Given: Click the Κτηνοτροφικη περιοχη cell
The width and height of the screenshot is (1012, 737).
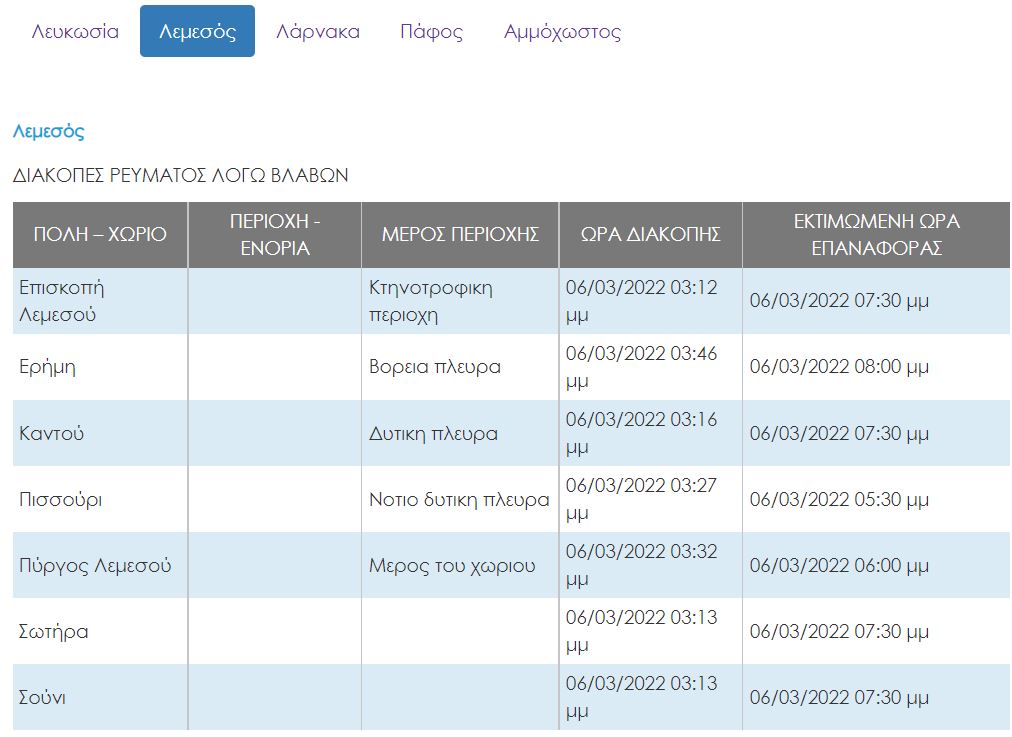Looking at the screenshot, I should (x=460, y=301).
